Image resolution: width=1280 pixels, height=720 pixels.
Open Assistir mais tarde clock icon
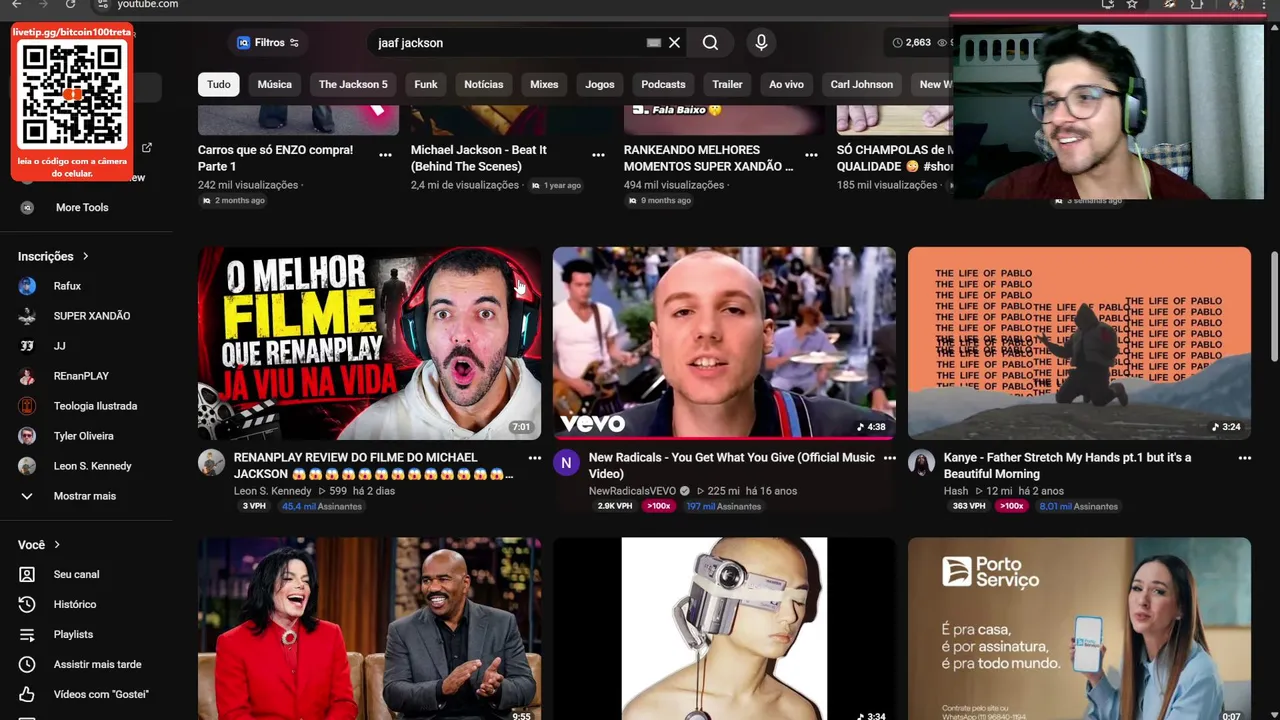tap(27, 664)
